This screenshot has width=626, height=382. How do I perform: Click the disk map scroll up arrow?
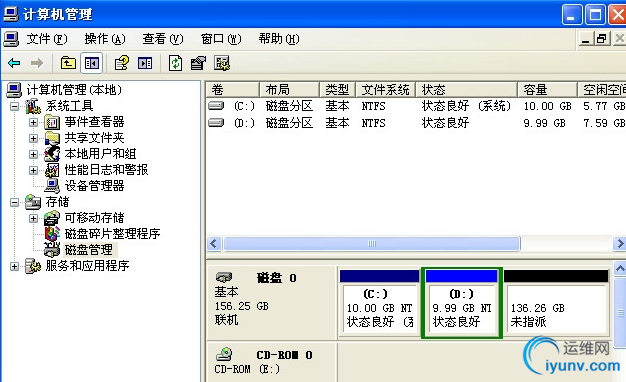tap(620, 269)
